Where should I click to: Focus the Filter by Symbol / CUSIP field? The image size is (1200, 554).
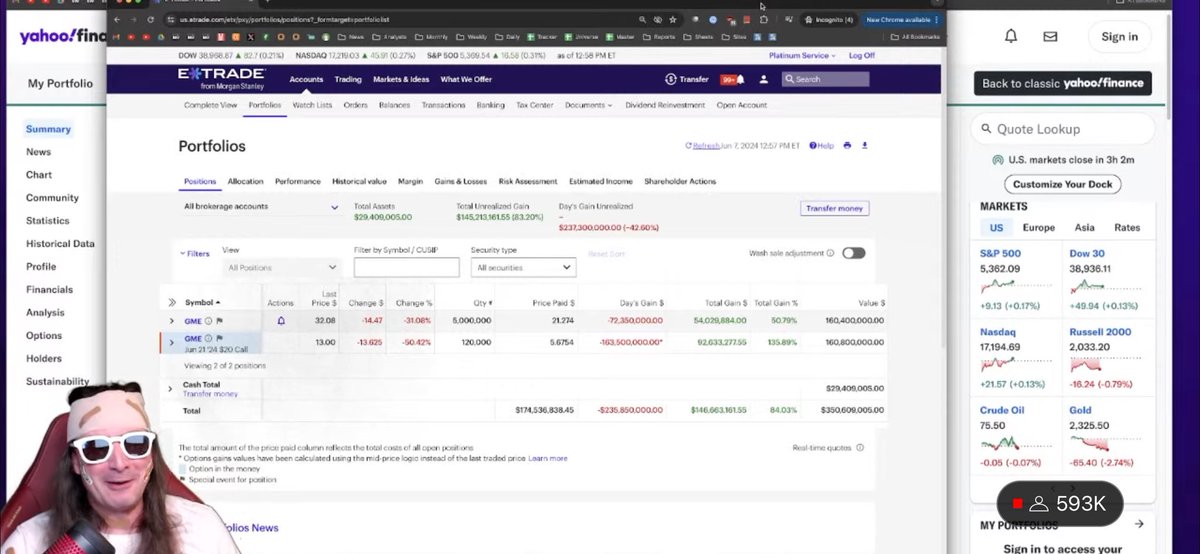[x=407, y=267]
